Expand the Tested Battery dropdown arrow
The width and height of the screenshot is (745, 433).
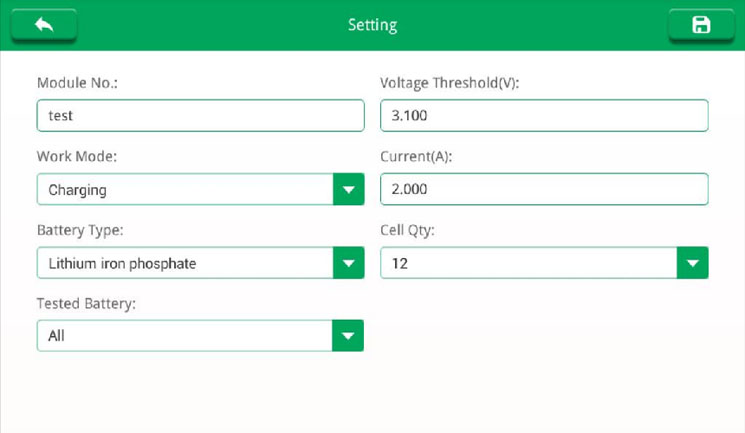348,336
